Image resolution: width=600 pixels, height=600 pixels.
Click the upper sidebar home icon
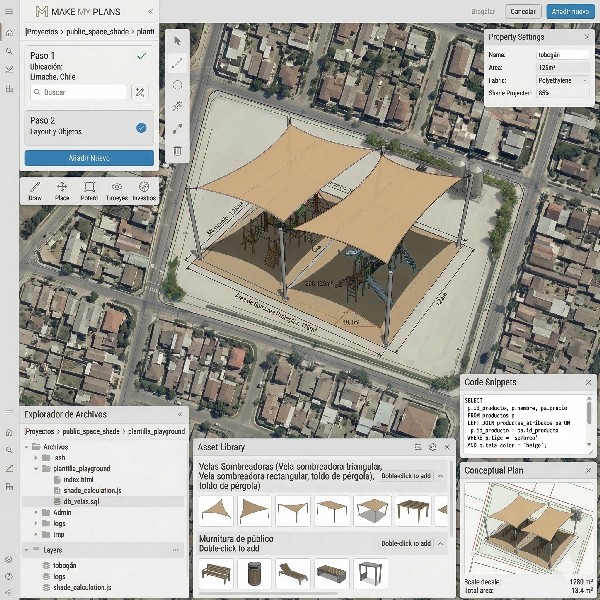coord(9,33)
